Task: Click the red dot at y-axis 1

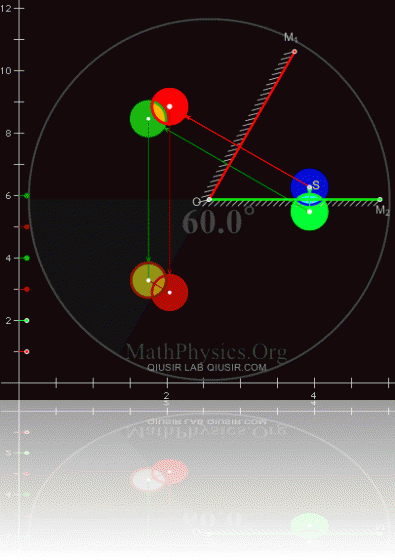Action: 27,352
